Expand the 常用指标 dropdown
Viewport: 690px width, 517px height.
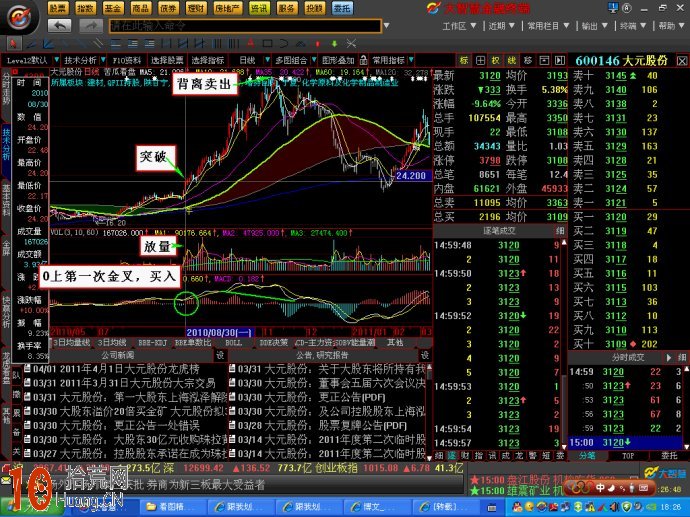tap(411, 60)
